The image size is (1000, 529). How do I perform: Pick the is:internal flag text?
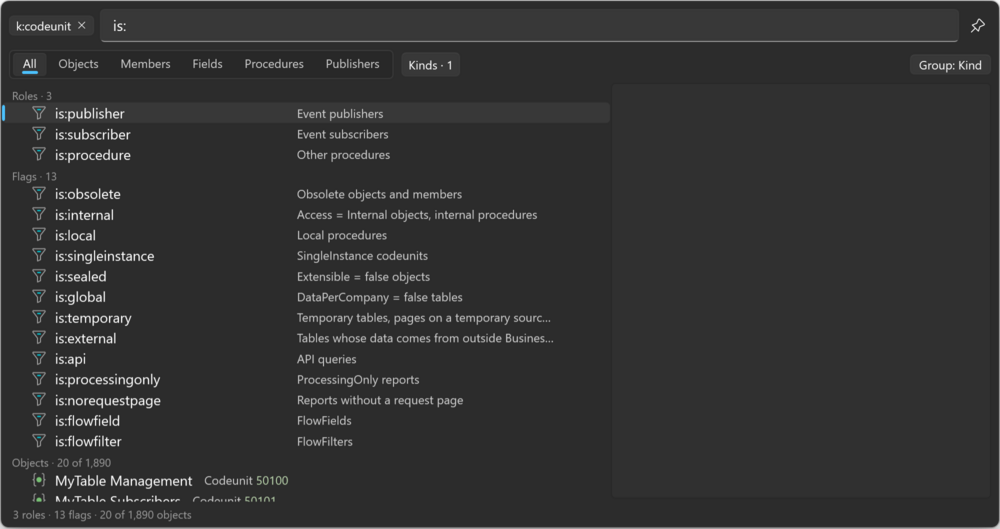pyautogui.click(x=84, y=215)
